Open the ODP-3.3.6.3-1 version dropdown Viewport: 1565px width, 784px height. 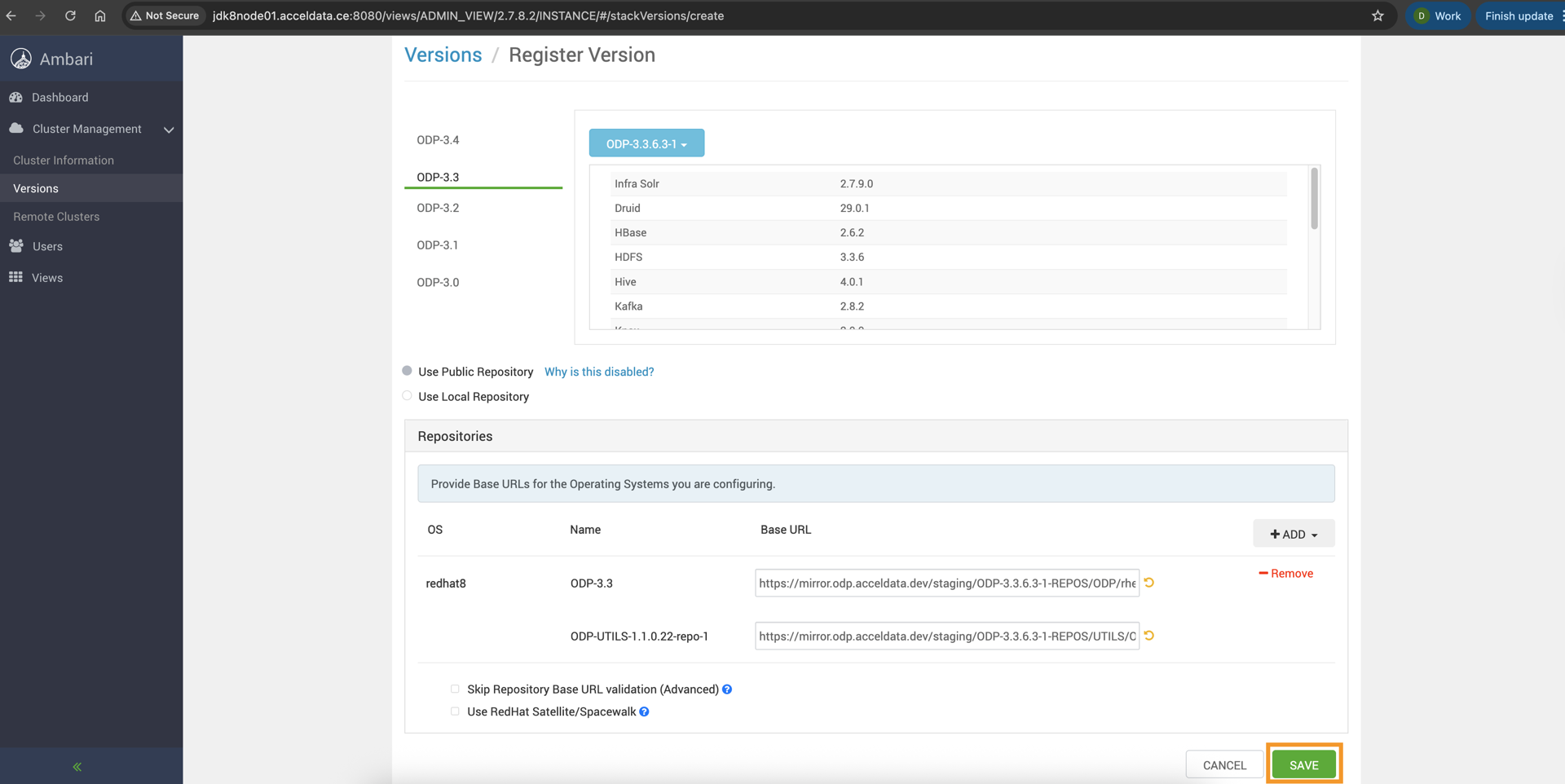pyautogui.click(x=646, y=143)
